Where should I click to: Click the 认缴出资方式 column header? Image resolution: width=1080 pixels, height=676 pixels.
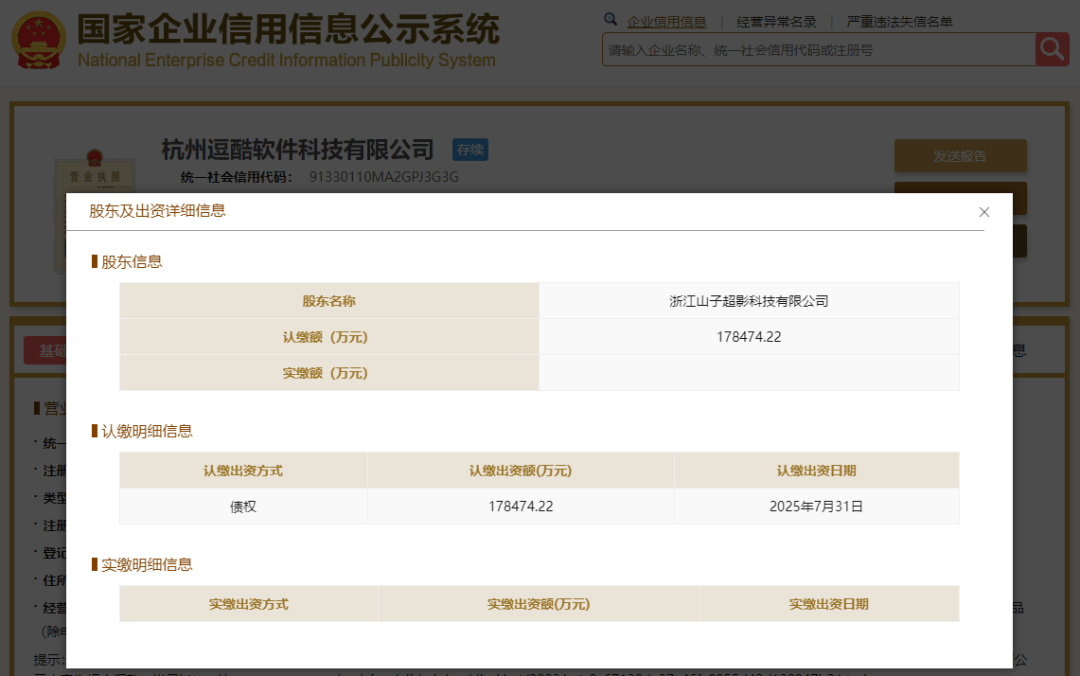243,469
